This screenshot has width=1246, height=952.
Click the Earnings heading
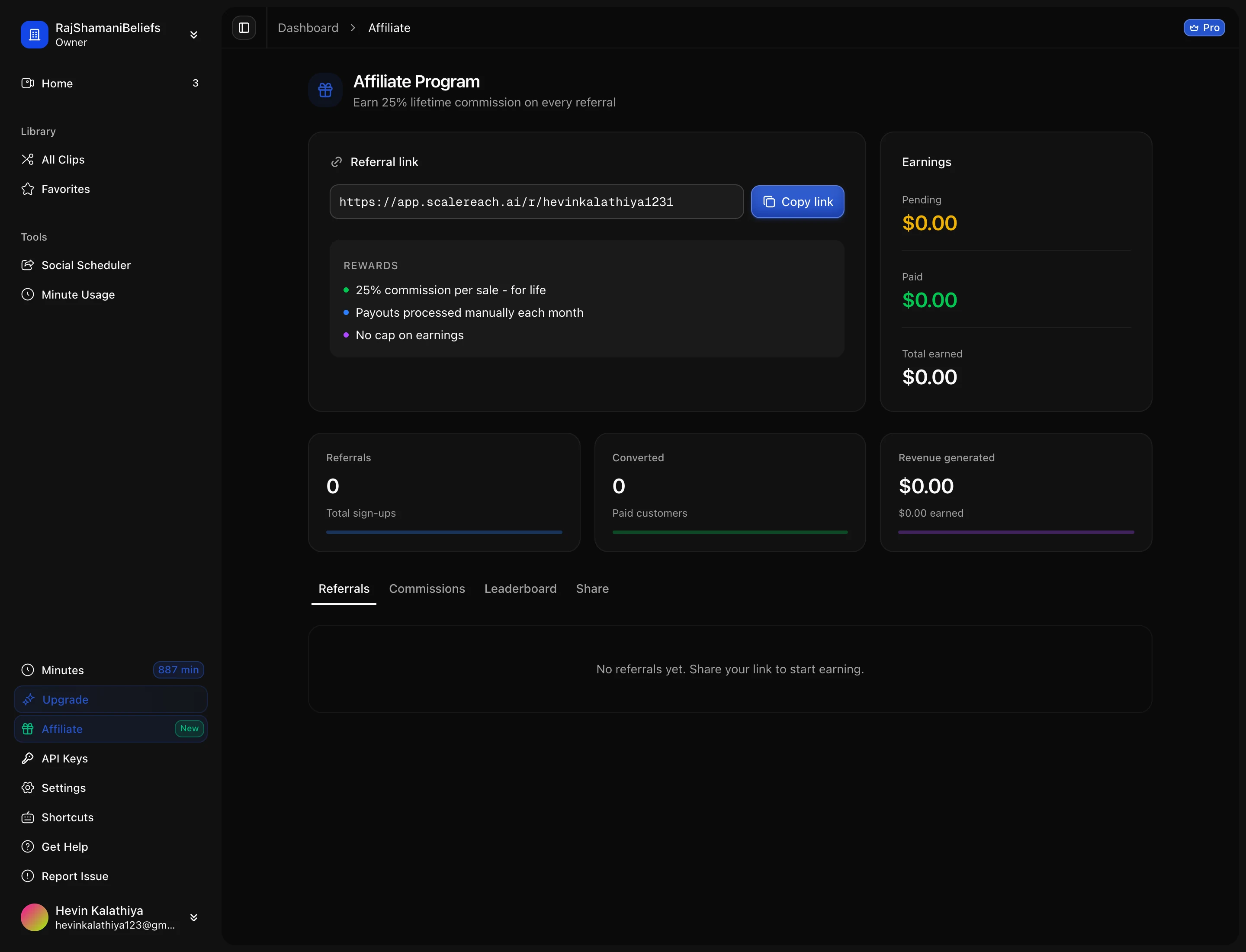coord(926,162)
